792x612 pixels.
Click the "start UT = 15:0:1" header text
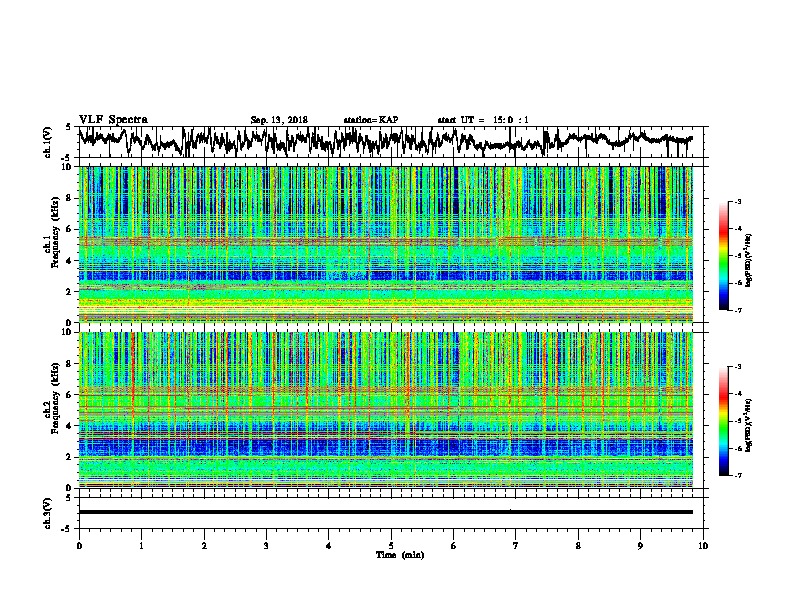483,120
